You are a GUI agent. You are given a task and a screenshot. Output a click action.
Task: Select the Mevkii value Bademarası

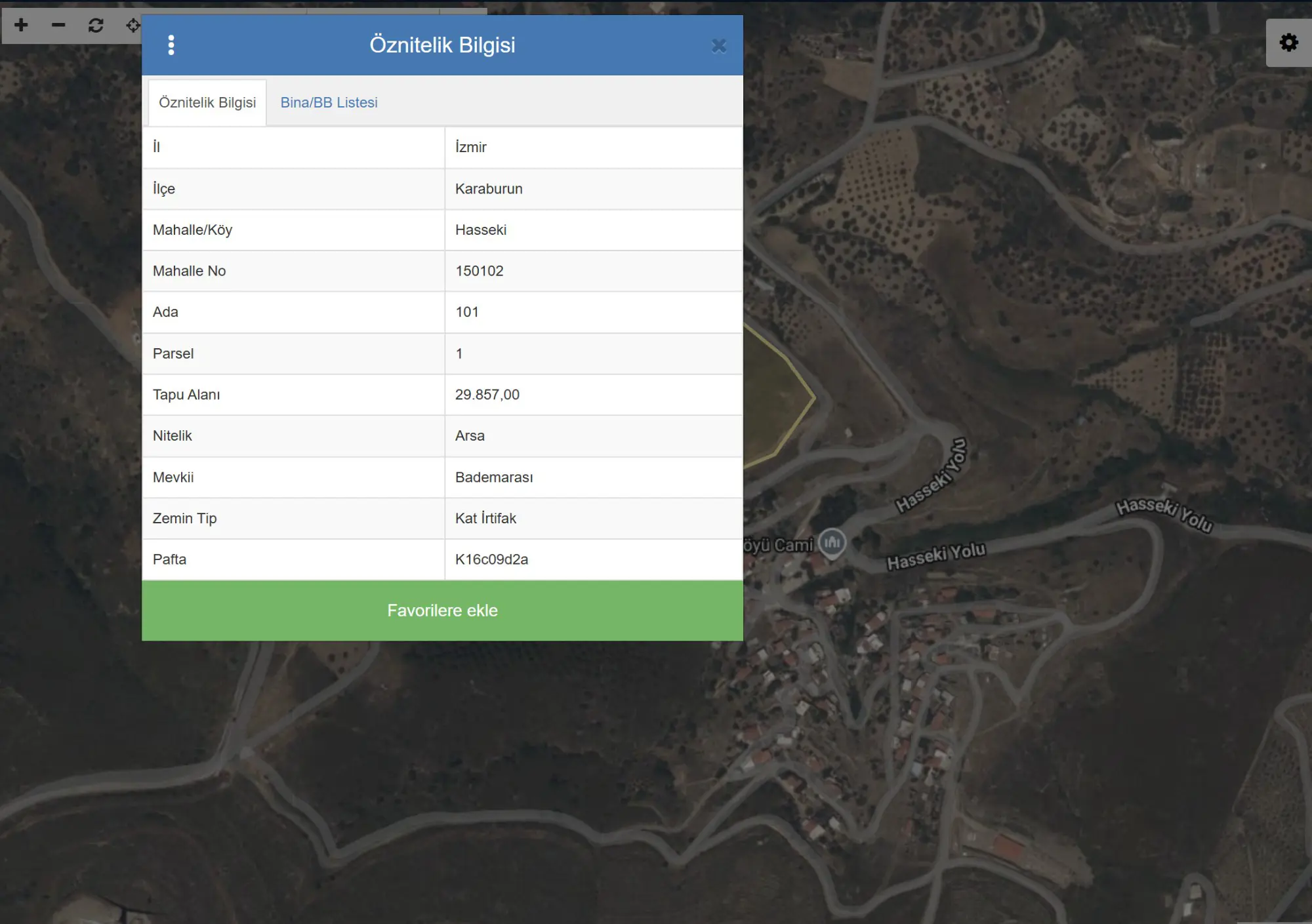(594, 477)
